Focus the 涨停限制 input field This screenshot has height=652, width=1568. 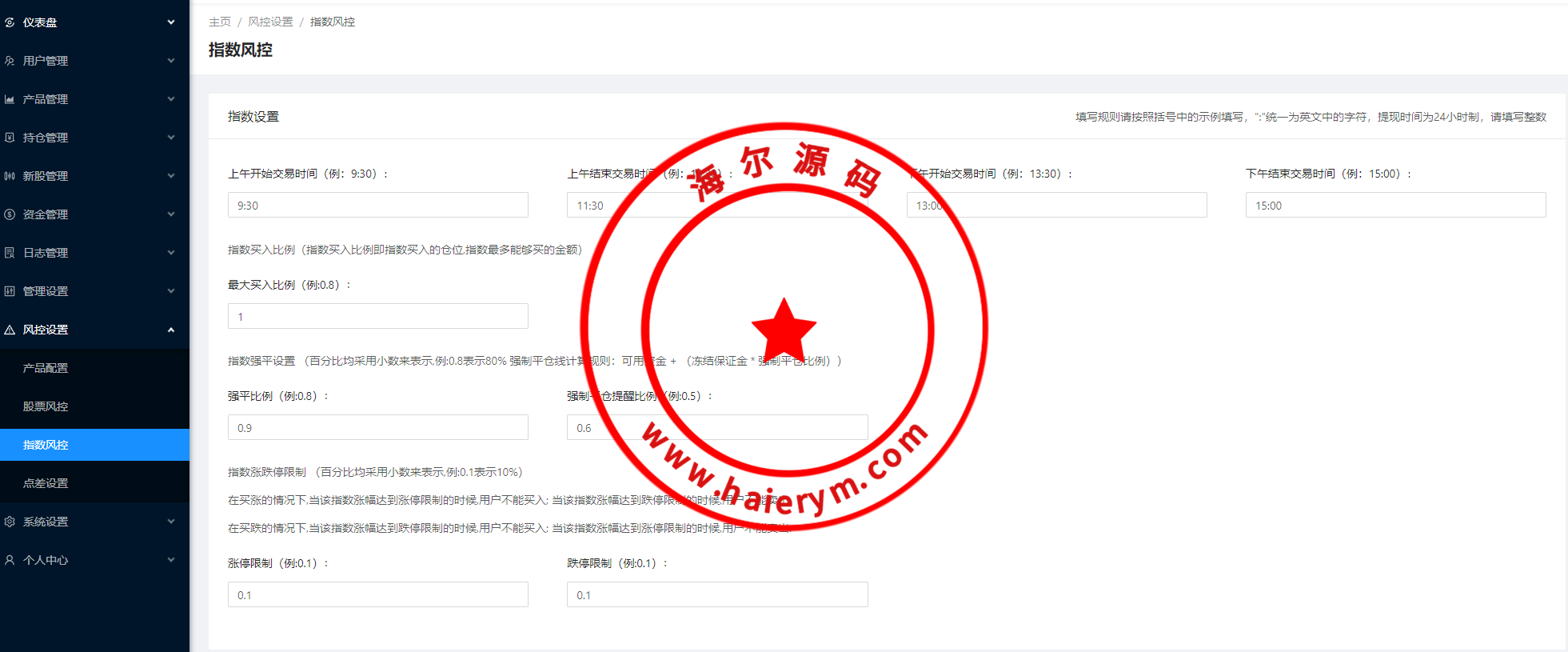coord(377,595)
